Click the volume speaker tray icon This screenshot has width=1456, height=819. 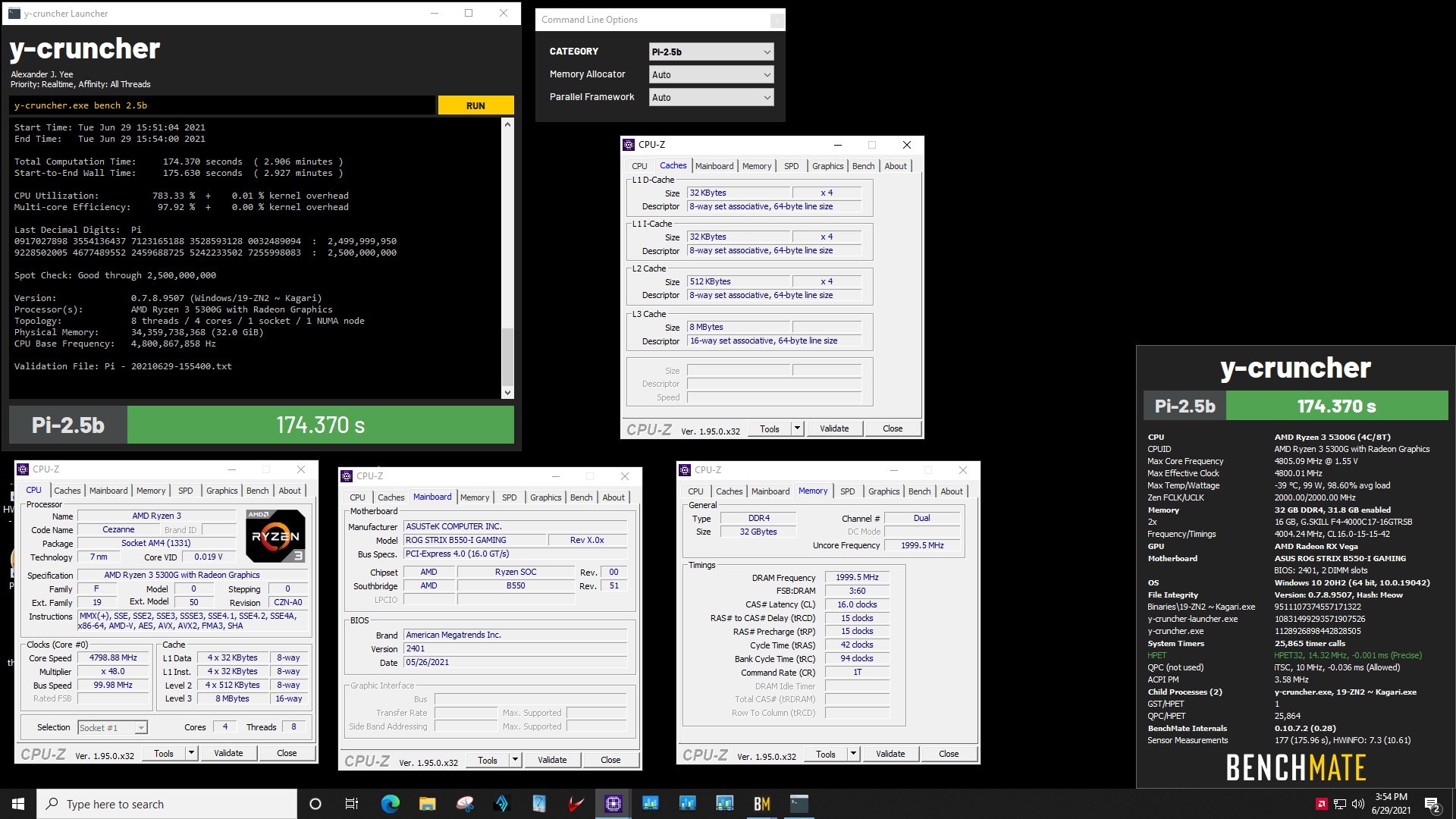pos(1357,804)
